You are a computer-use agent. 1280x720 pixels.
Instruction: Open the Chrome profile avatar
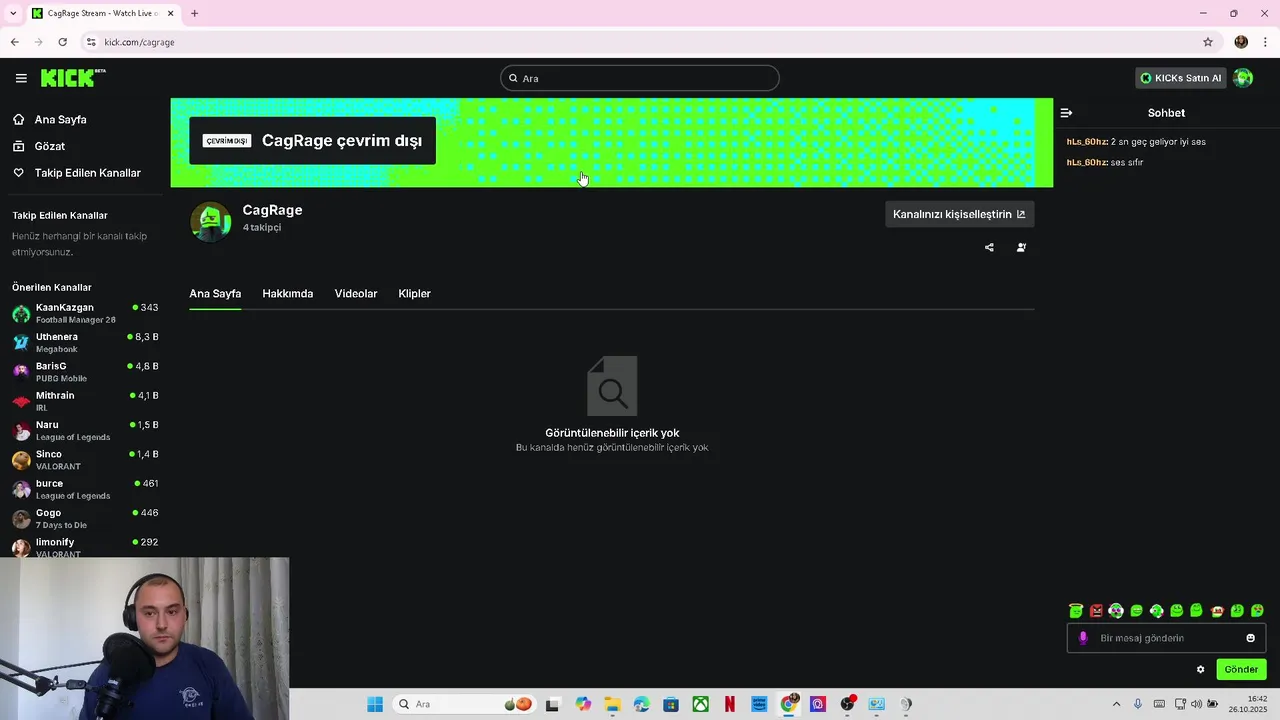1241,42
